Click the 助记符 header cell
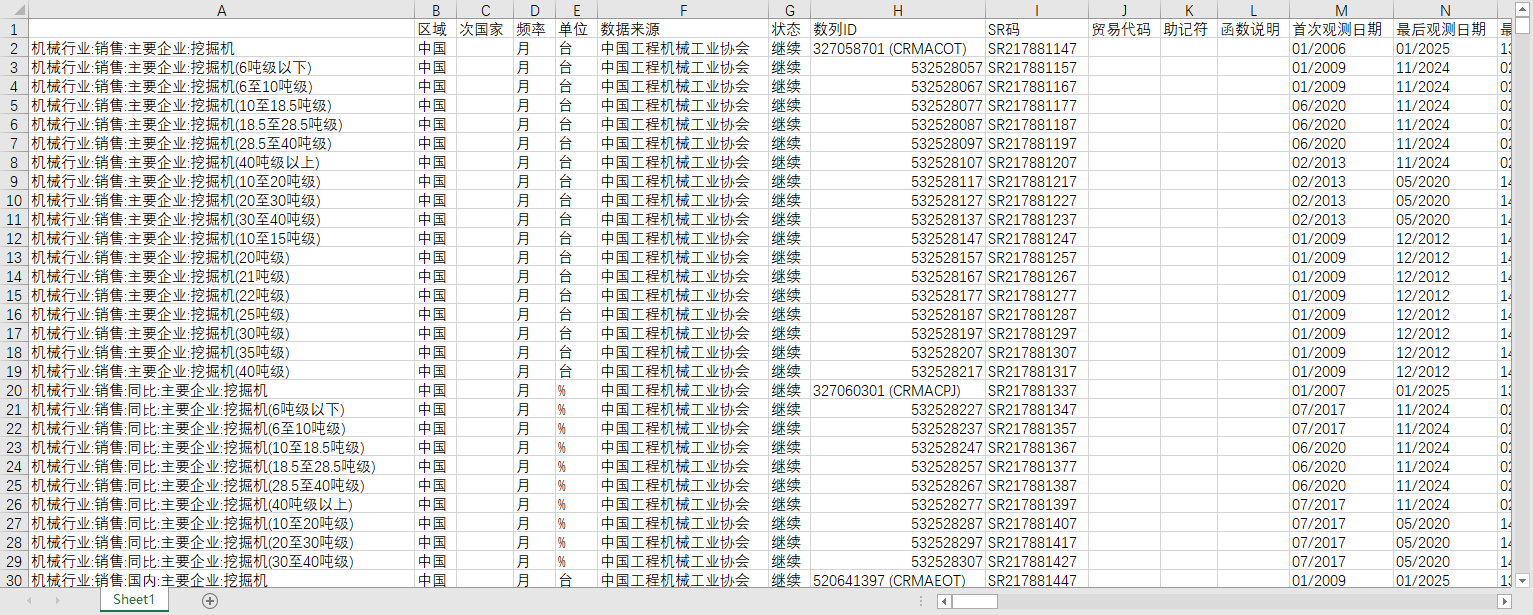 click(1189, 29)
